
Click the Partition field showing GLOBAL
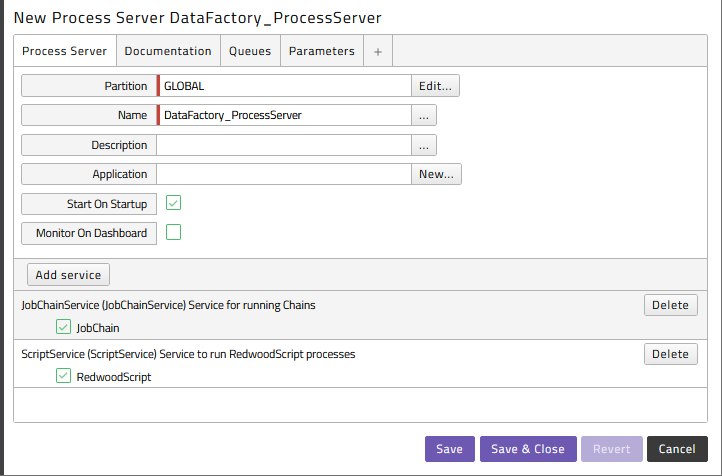pyautogui.click(x=284, y=86)
